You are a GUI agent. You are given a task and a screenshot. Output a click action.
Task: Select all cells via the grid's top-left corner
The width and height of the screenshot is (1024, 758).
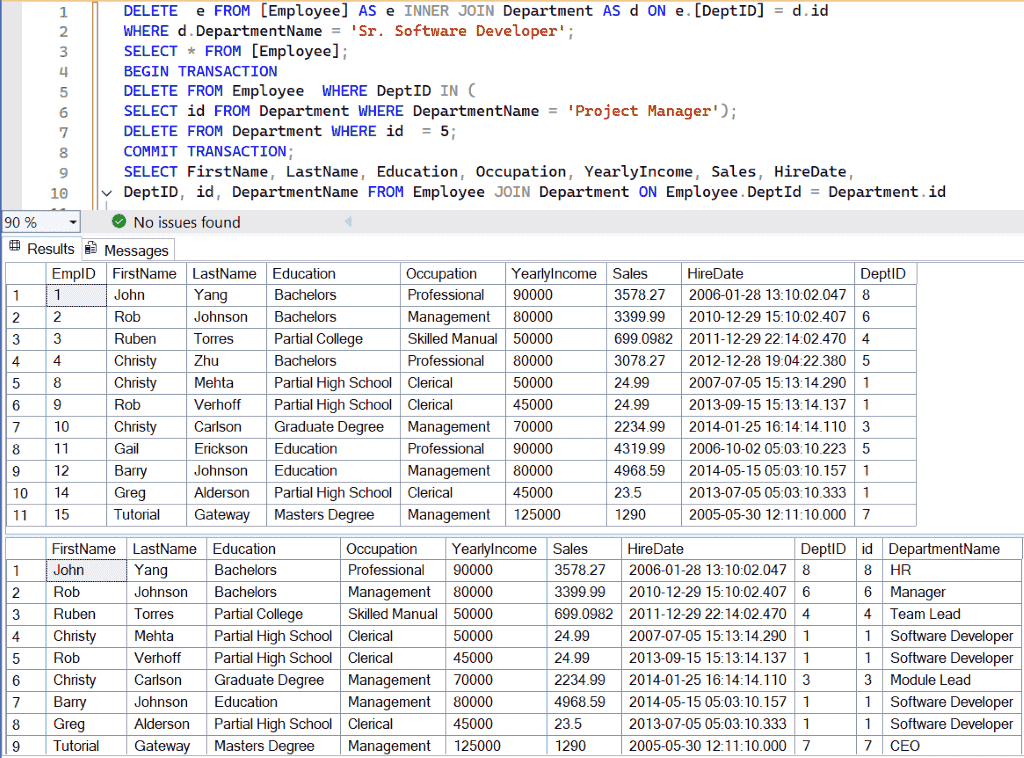click(x=25, y=273)
